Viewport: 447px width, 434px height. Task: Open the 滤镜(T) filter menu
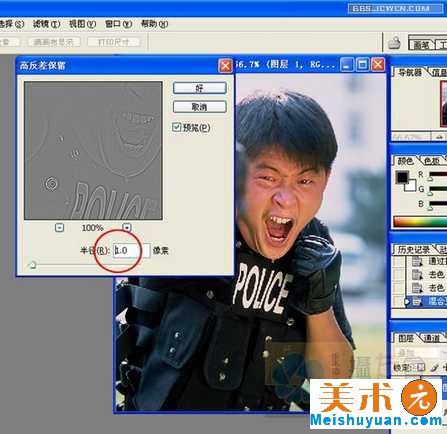(x=46, y=24)
